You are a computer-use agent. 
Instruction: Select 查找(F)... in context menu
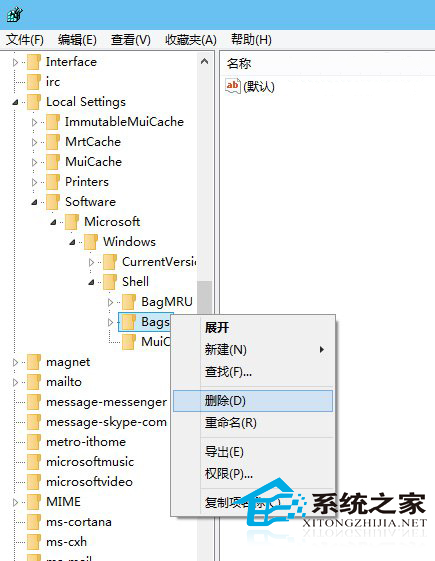tap(253, 372)
